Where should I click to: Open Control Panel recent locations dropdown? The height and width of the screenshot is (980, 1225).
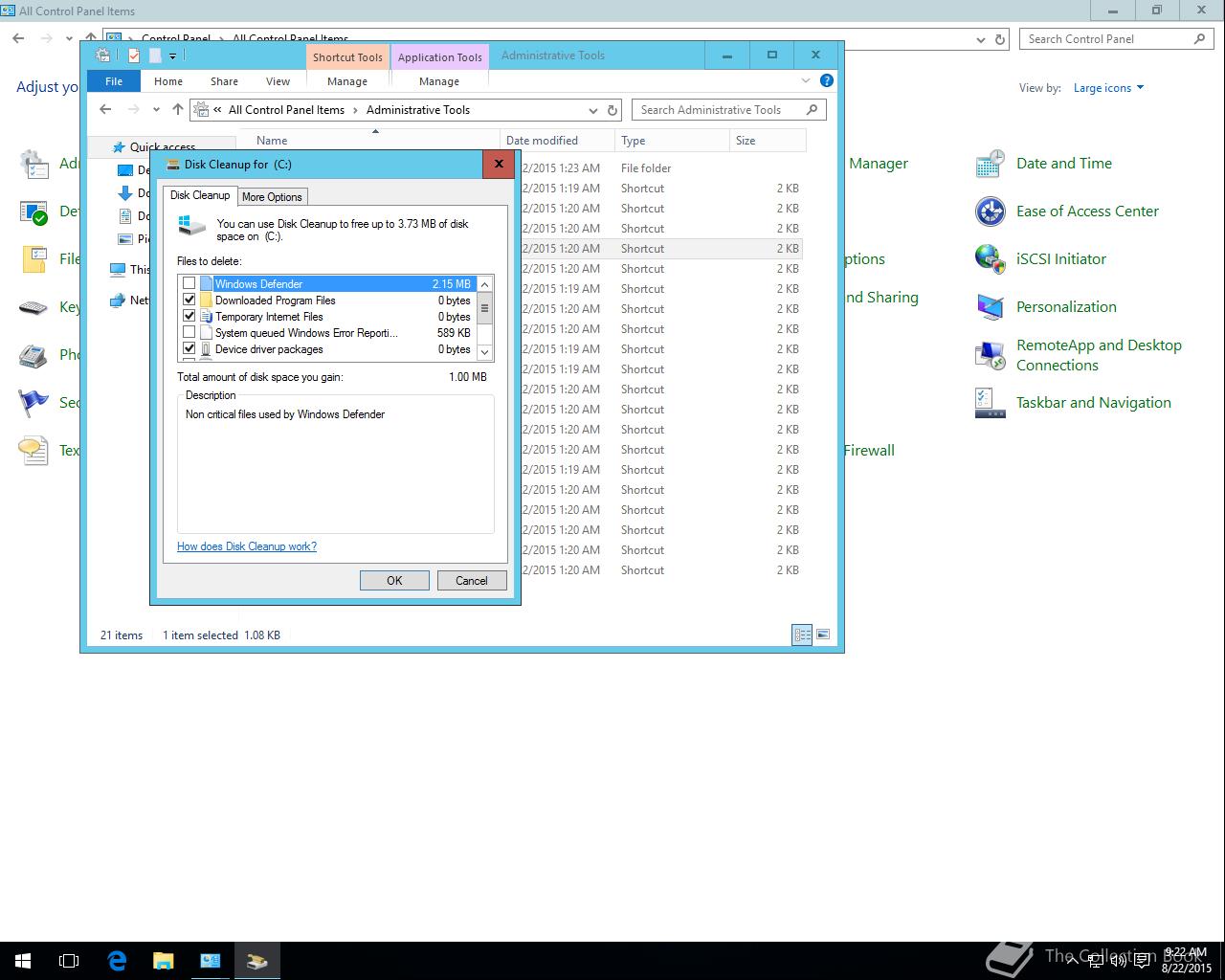pyautogui.click(x=69, y=39)
